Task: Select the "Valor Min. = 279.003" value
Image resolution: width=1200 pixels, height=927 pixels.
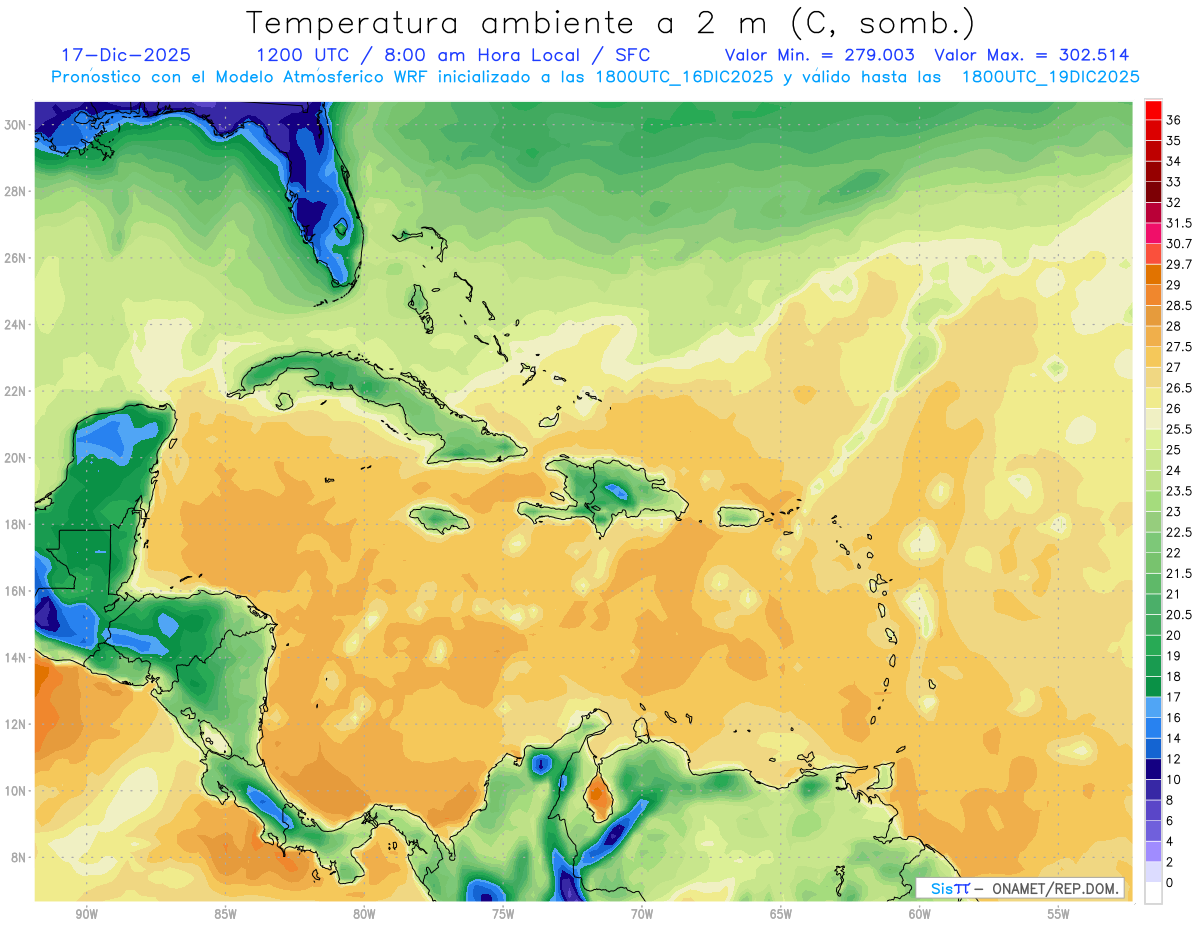Action: 820,54
